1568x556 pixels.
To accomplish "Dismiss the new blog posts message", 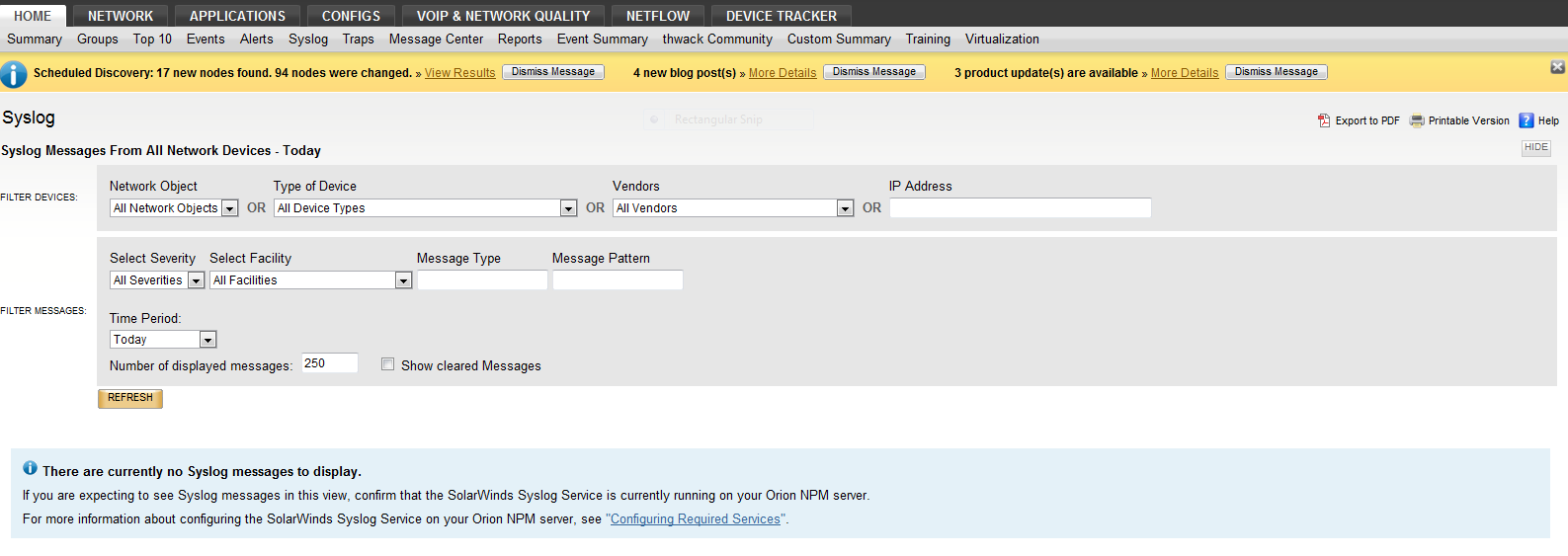I will (874, 72).
